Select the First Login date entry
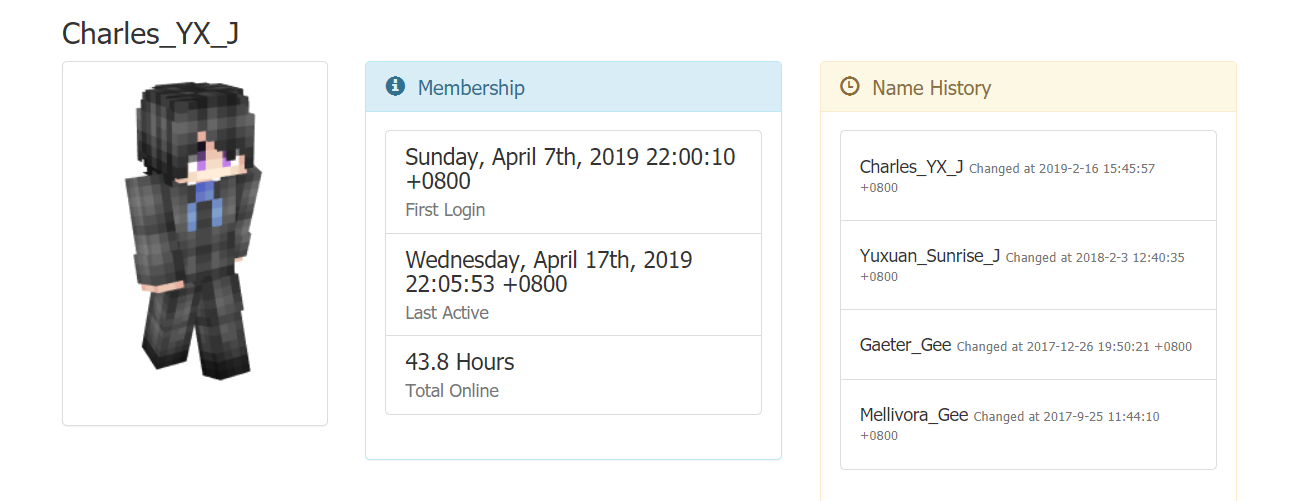1309x501 pixels. pyautogui.click(x=570, y=169)
